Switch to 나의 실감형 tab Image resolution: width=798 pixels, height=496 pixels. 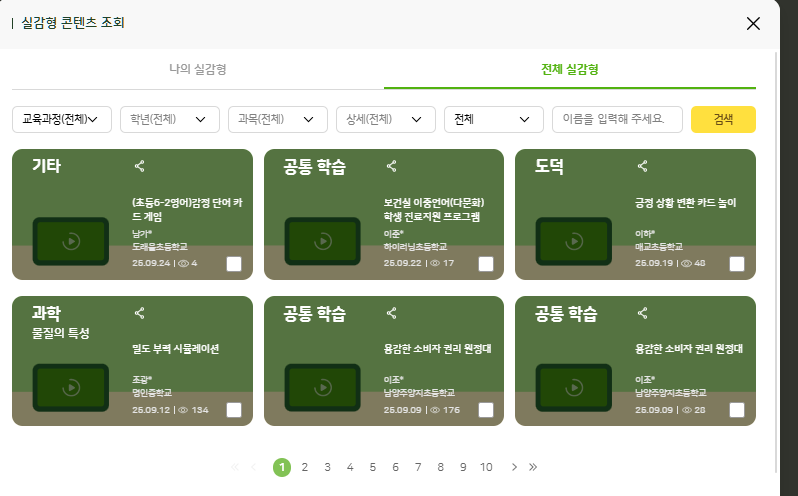click(x=198, y=70)
